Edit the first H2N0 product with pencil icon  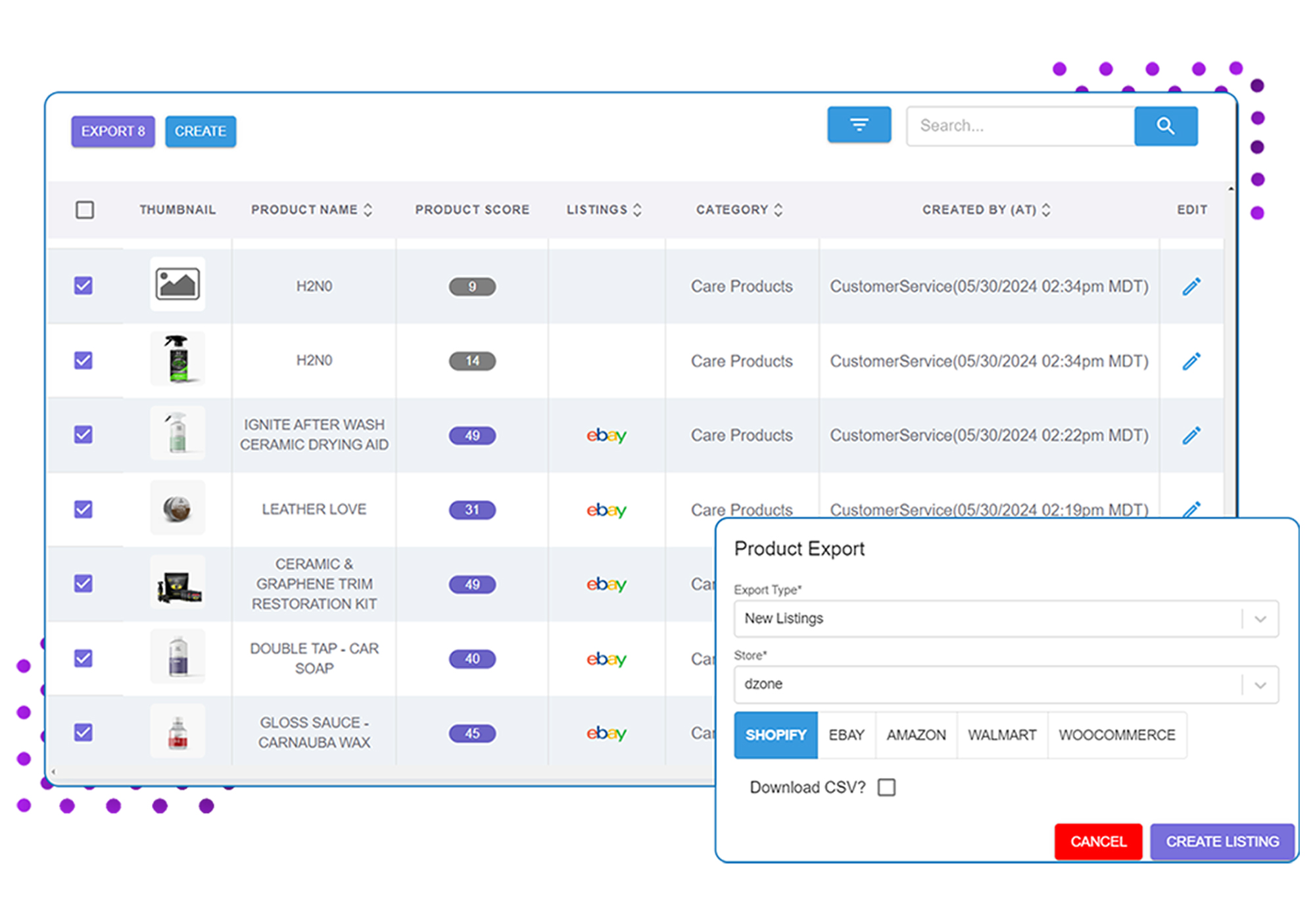[x=1191, y=287]
